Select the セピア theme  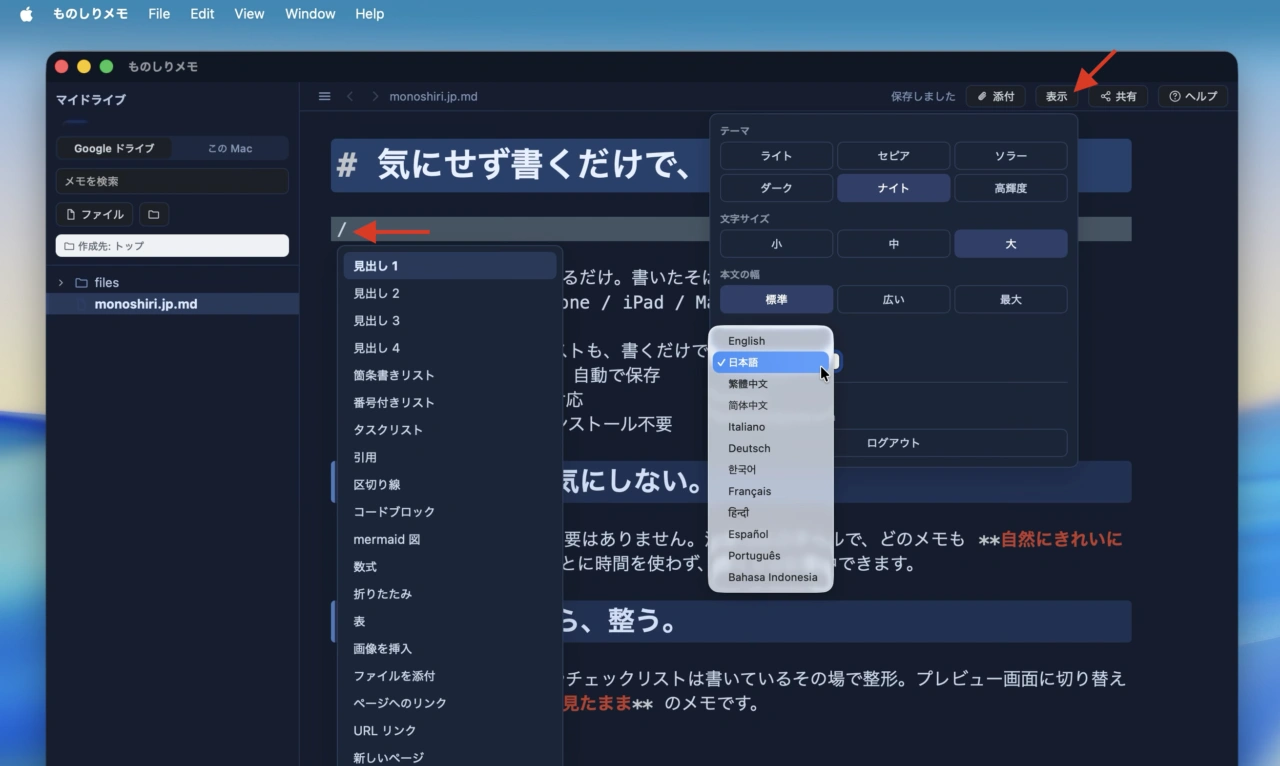pyautogui.click(x=893, y=156)
